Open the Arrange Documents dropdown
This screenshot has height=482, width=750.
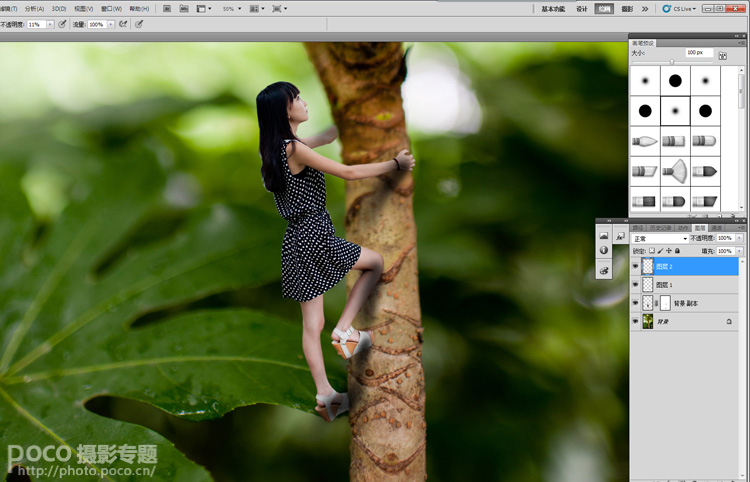point(257,9)
